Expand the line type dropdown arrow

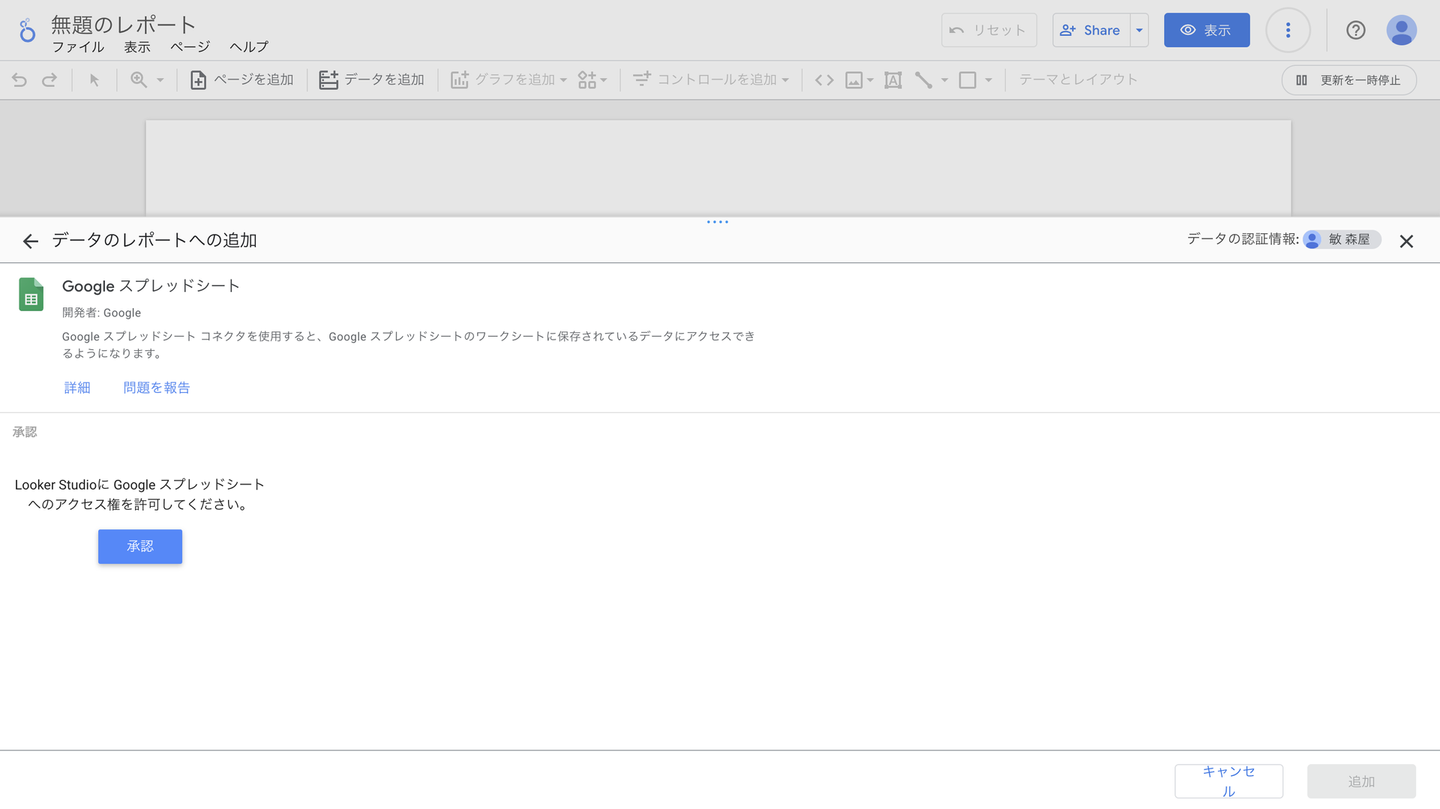click(944, 80)
